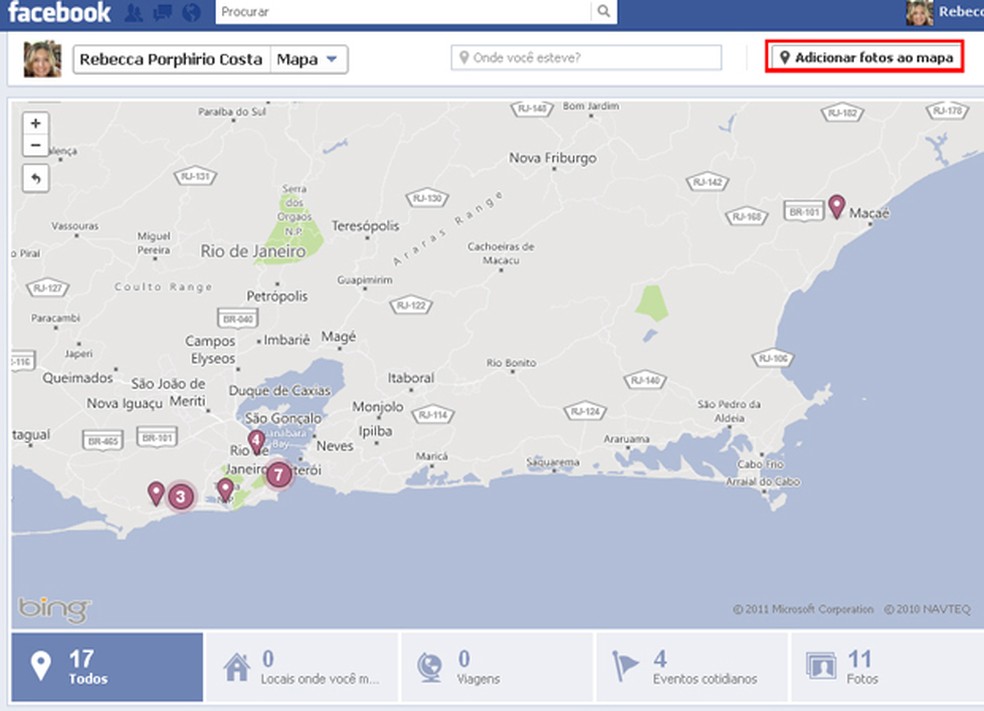The height and width of the screenshot is (711, 984).
Task: Open the cluster marker labeled 7
Action: (x=279, y=475)
